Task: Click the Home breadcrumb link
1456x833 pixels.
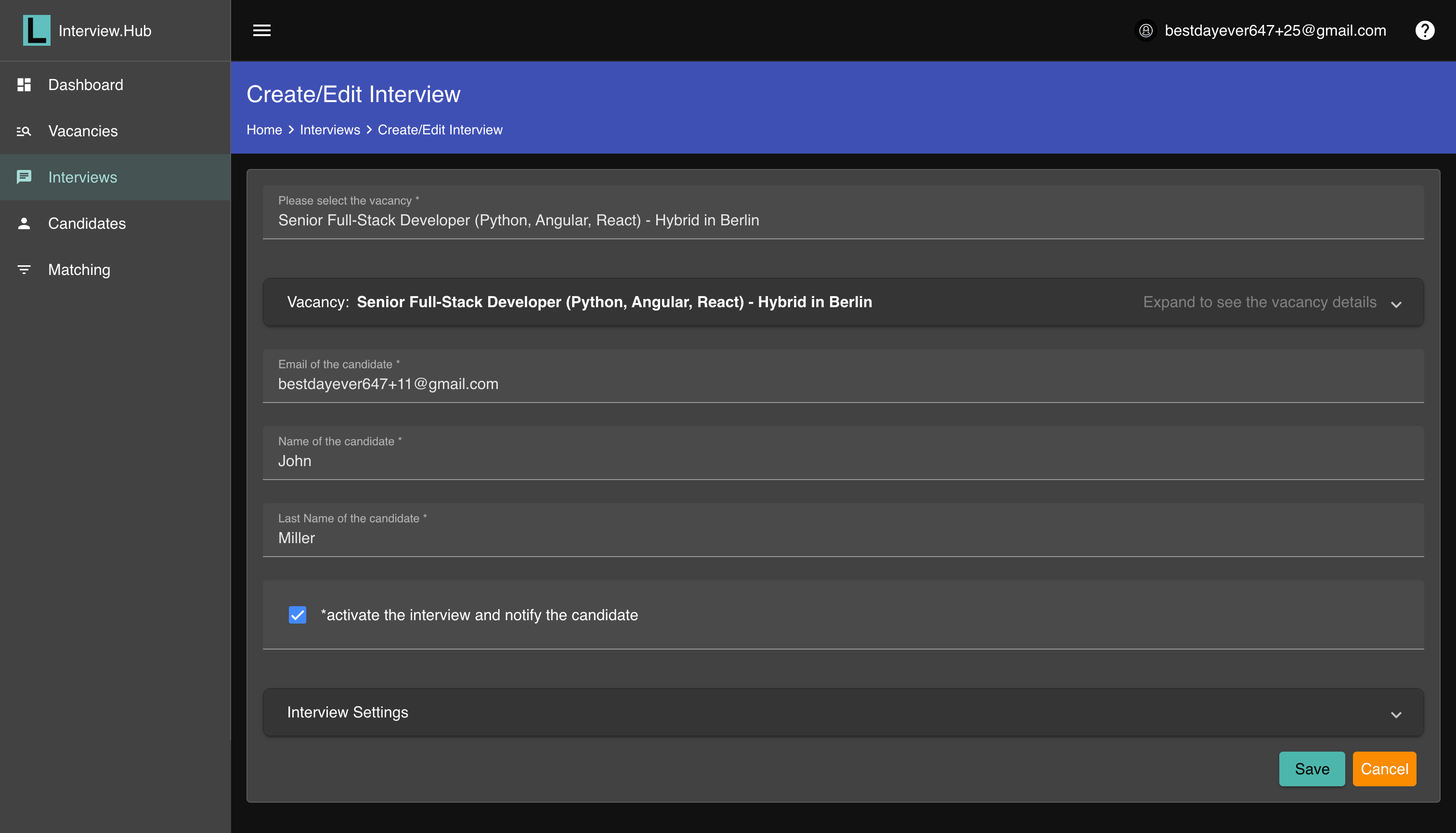Action: click(264, 130)
